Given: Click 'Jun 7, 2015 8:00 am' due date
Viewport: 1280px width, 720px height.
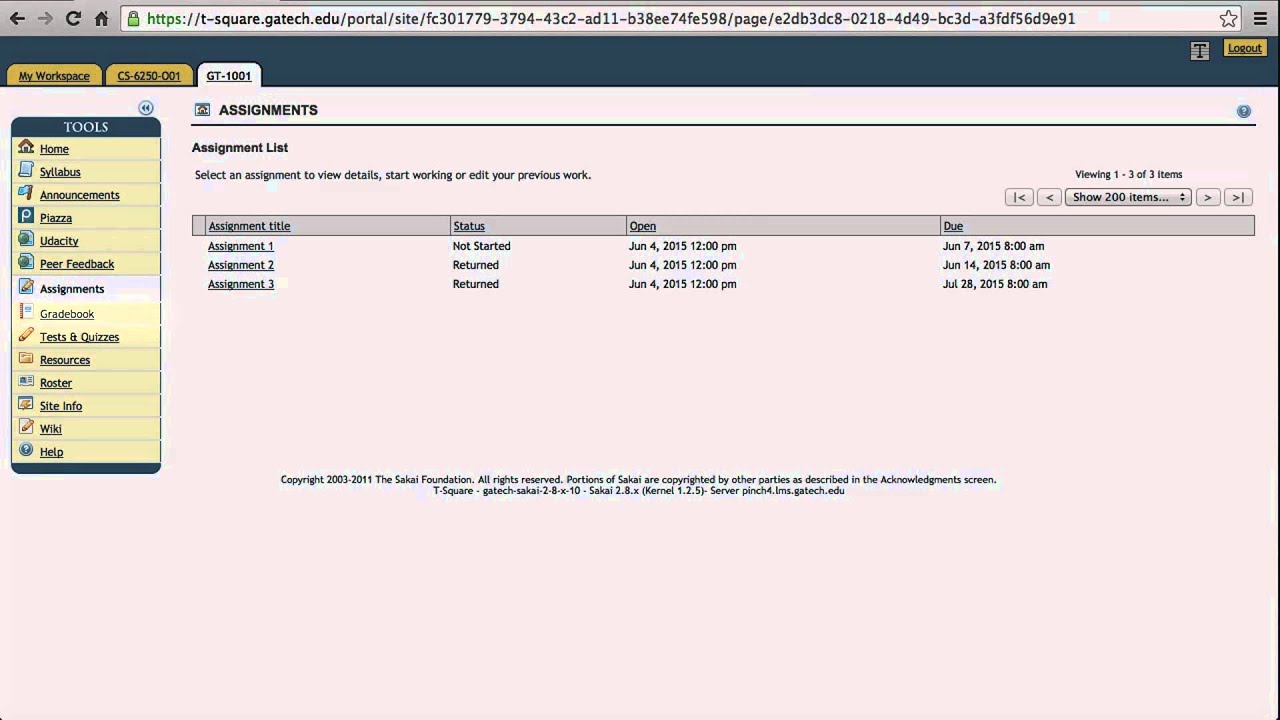Looking at the screenshot, I should [993, 246].
